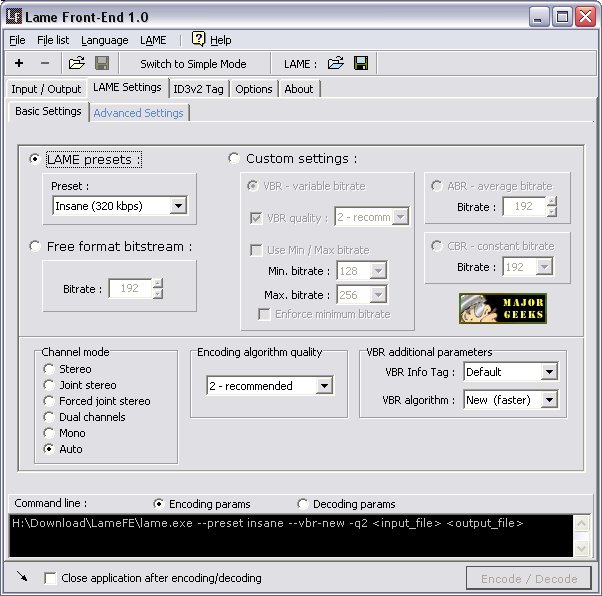Click Switch to Simple Mode button
Viewport: 602px width, 596px height.
(193, 64)
